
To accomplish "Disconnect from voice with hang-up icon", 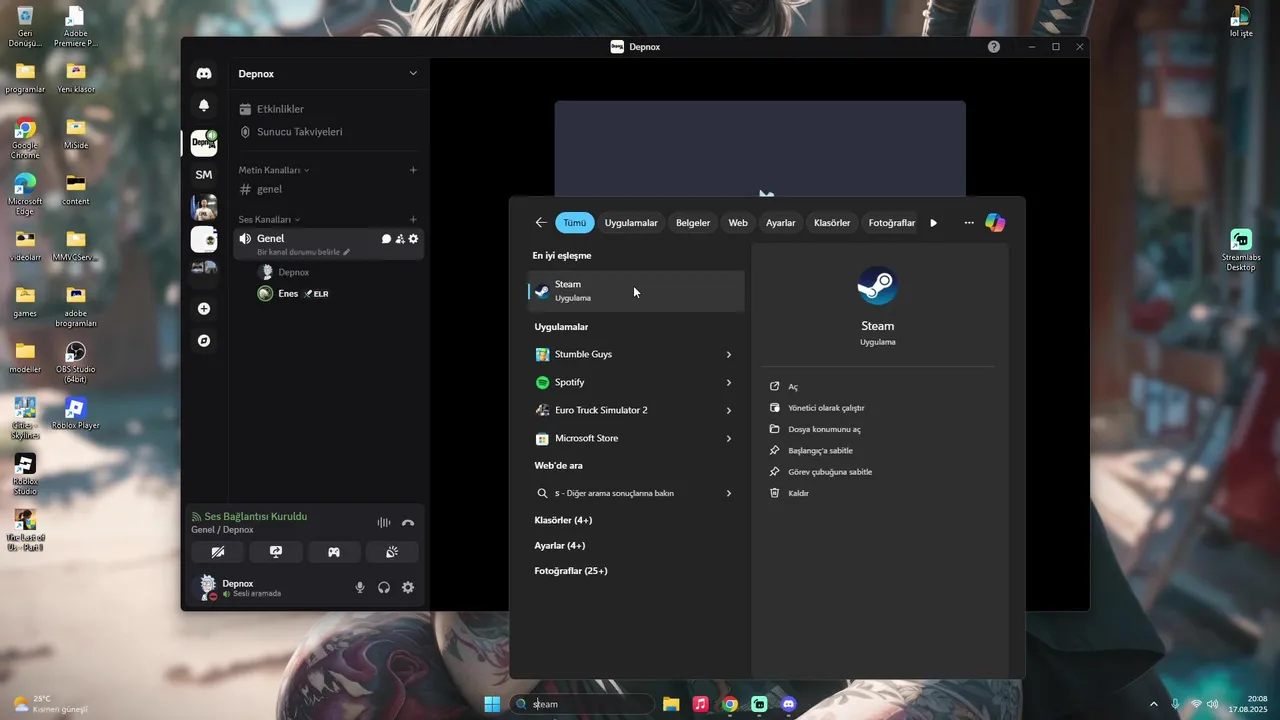I will [x=408, y=523].
